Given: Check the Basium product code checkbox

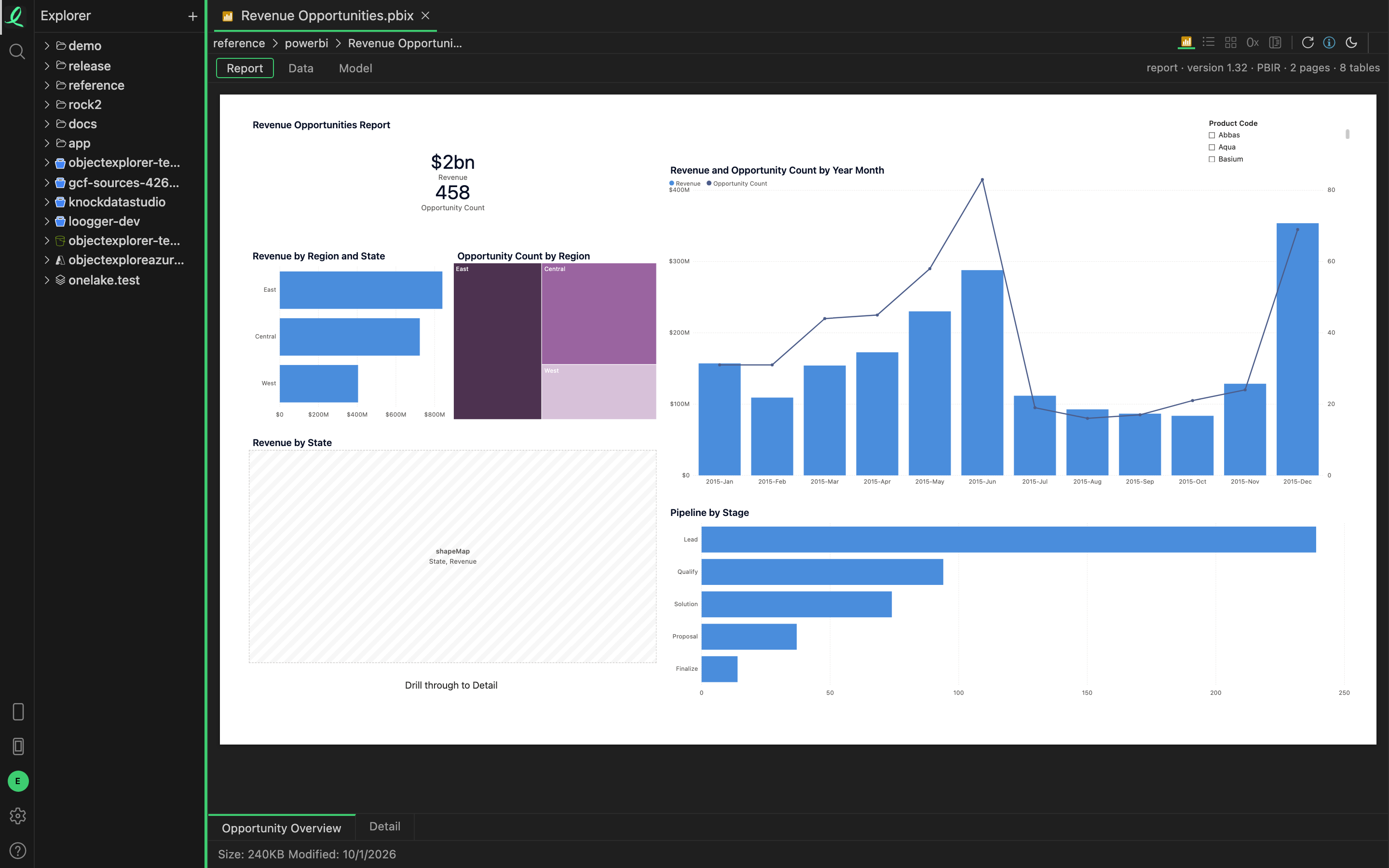Looking at the screenshot, I should click(x=1212, y=160).
